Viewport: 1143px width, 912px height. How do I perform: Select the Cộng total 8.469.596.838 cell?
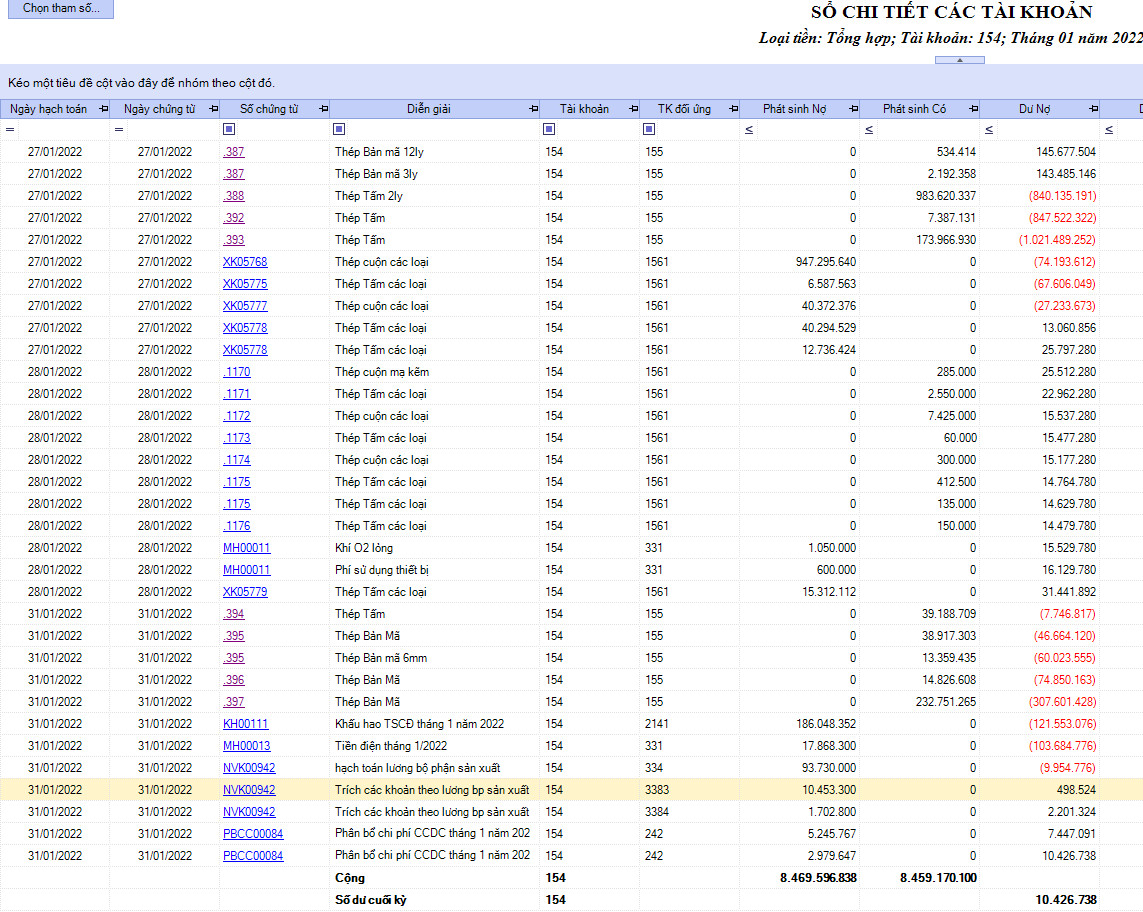[x=800, y=878]
